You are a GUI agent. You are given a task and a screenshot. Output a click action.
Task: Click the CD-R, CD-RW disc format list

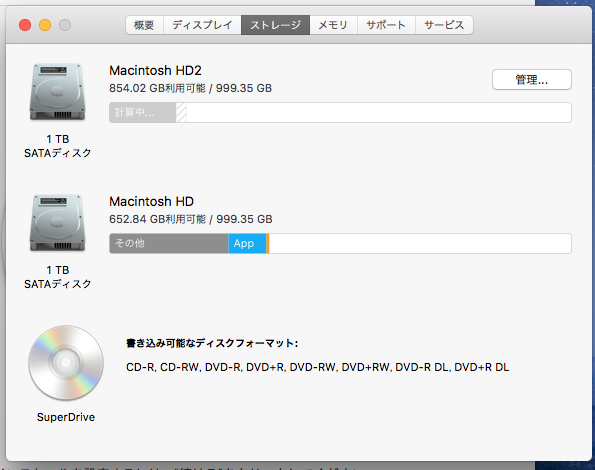coord(318,367)
